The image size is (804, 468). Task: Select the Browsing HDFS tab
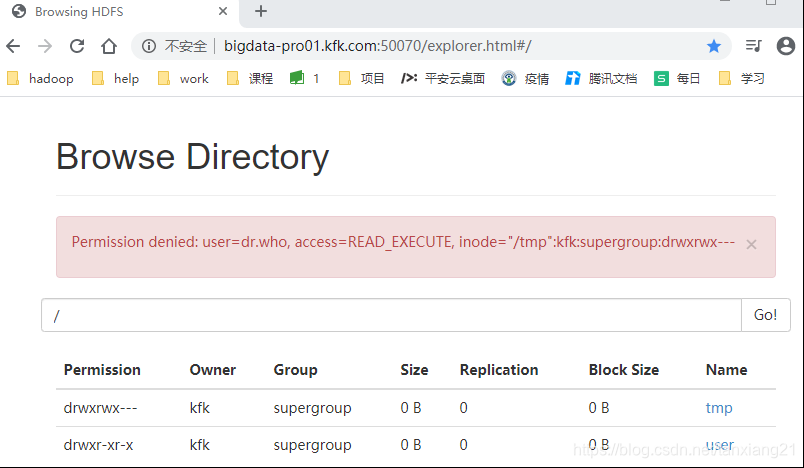pyautogui.click(x=119, y=12)
